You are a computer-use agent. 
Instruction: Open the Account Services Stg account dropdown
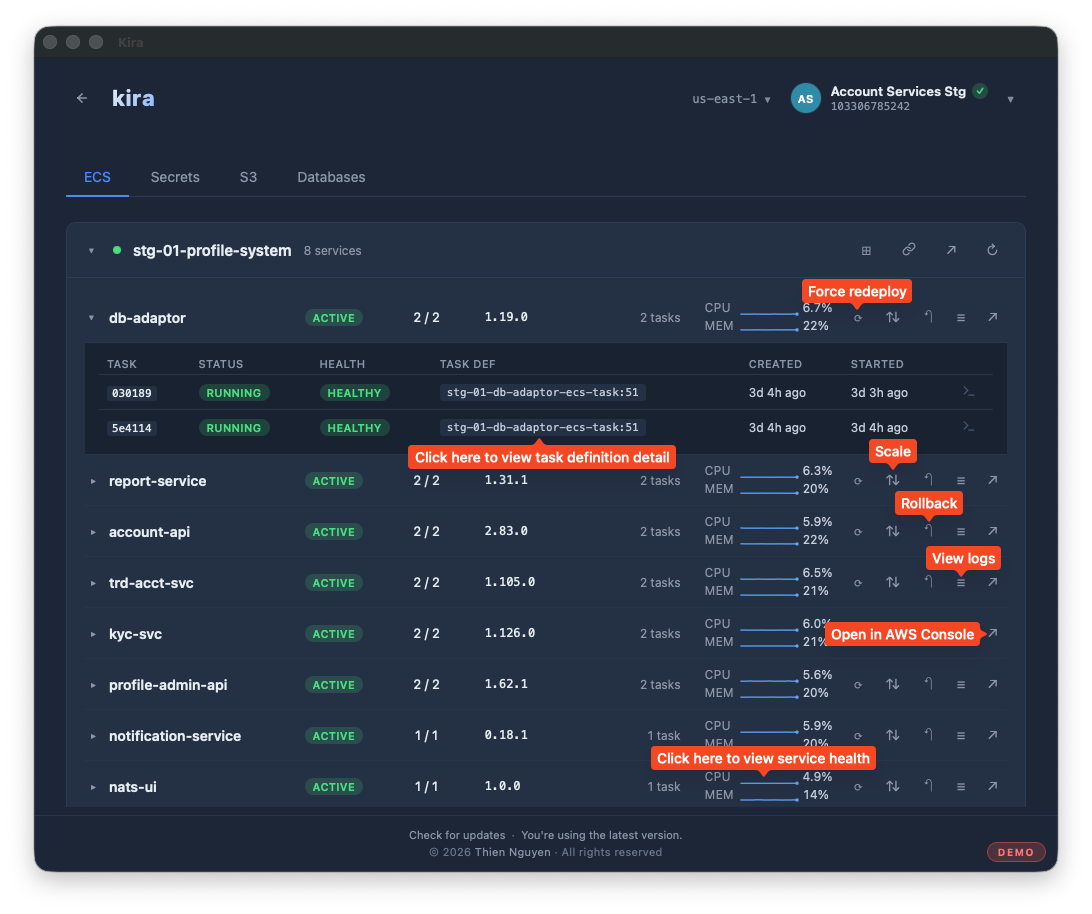coord(1011,100)
